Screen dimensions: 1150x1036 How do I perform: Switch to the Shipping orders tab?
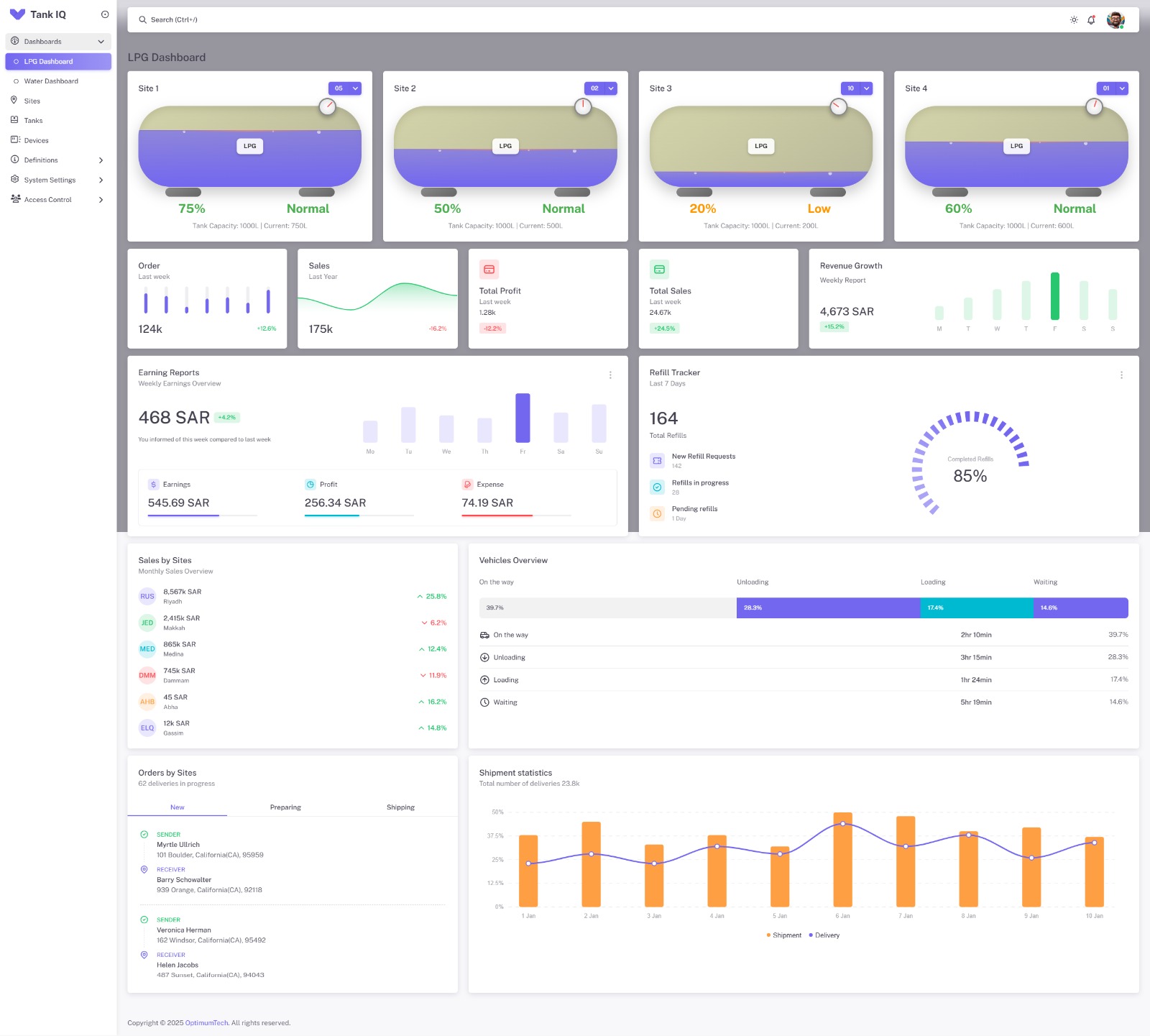(x=400, y=807)
